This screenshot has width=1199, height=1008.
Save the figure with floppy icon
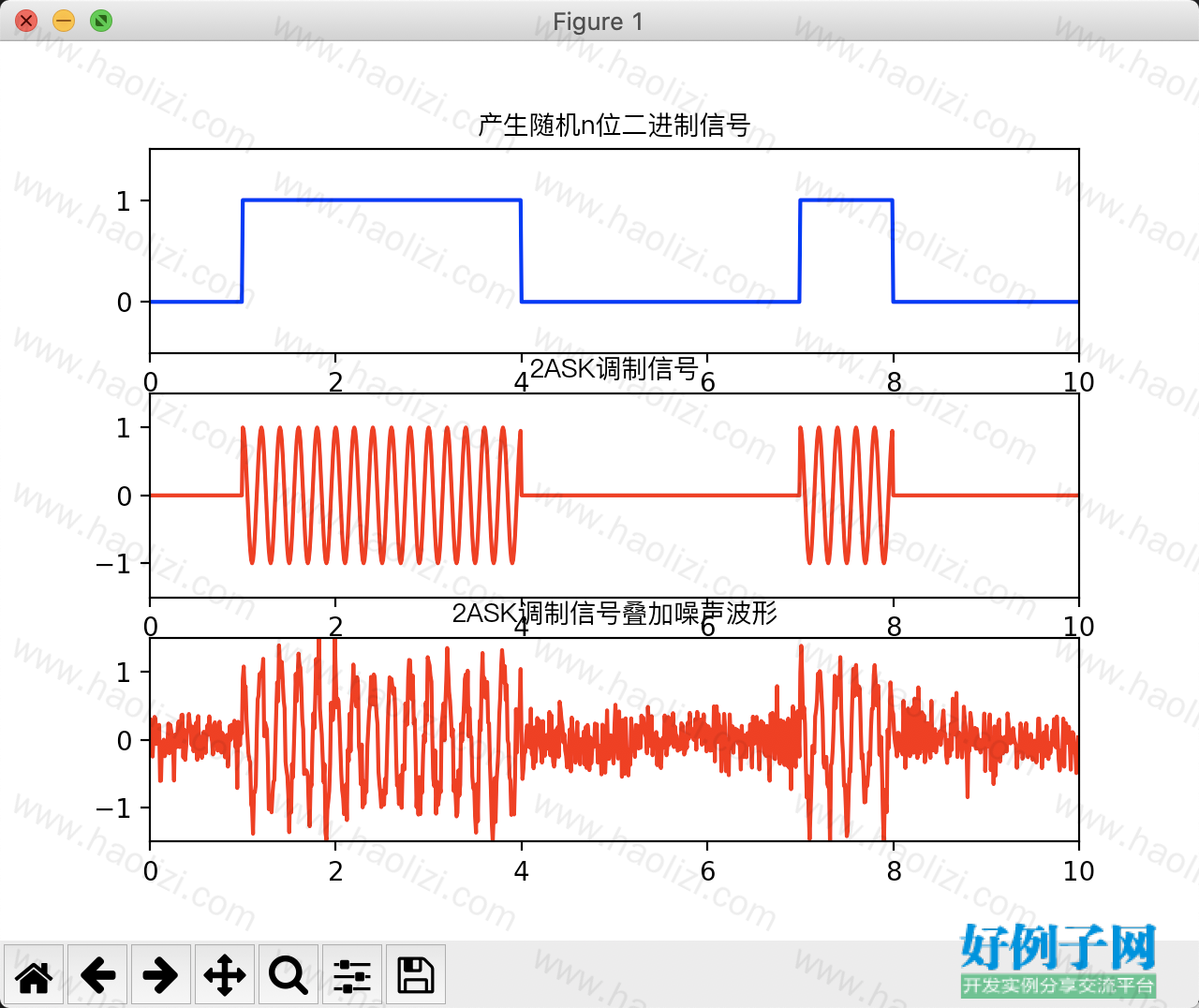tap(416, 975)
